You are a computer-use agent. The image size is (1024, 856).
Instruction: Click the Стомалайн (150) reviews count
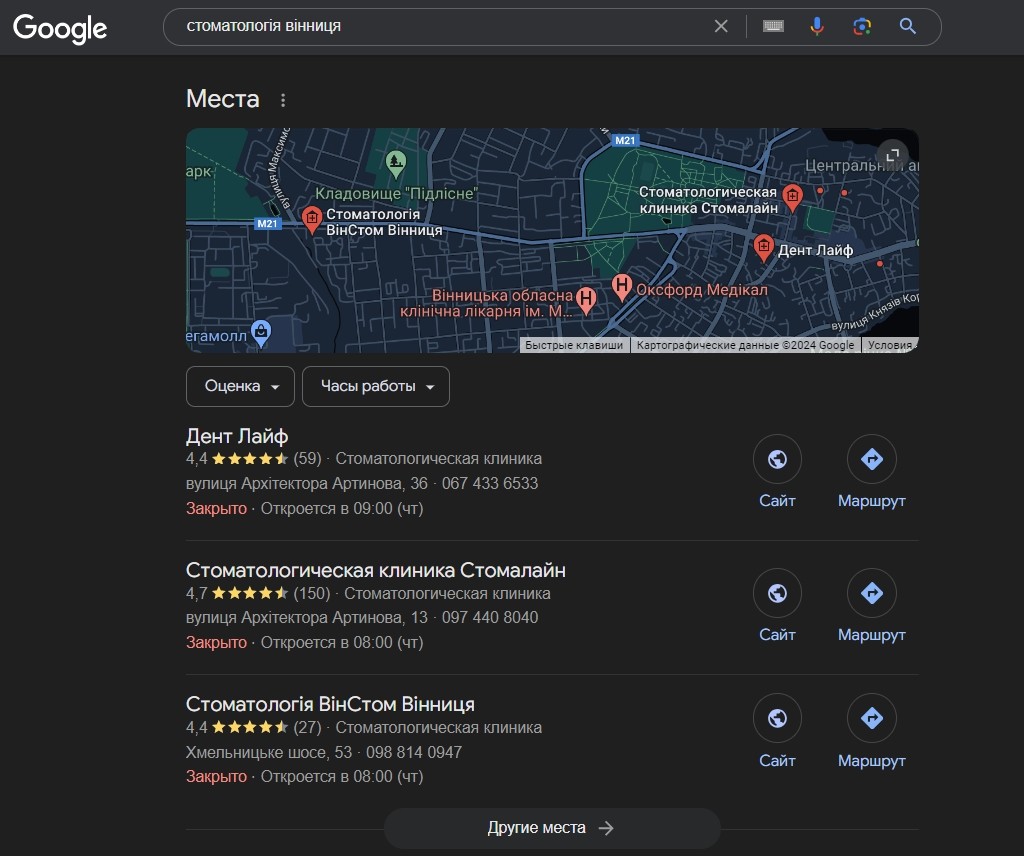click(x=312, y=593)
